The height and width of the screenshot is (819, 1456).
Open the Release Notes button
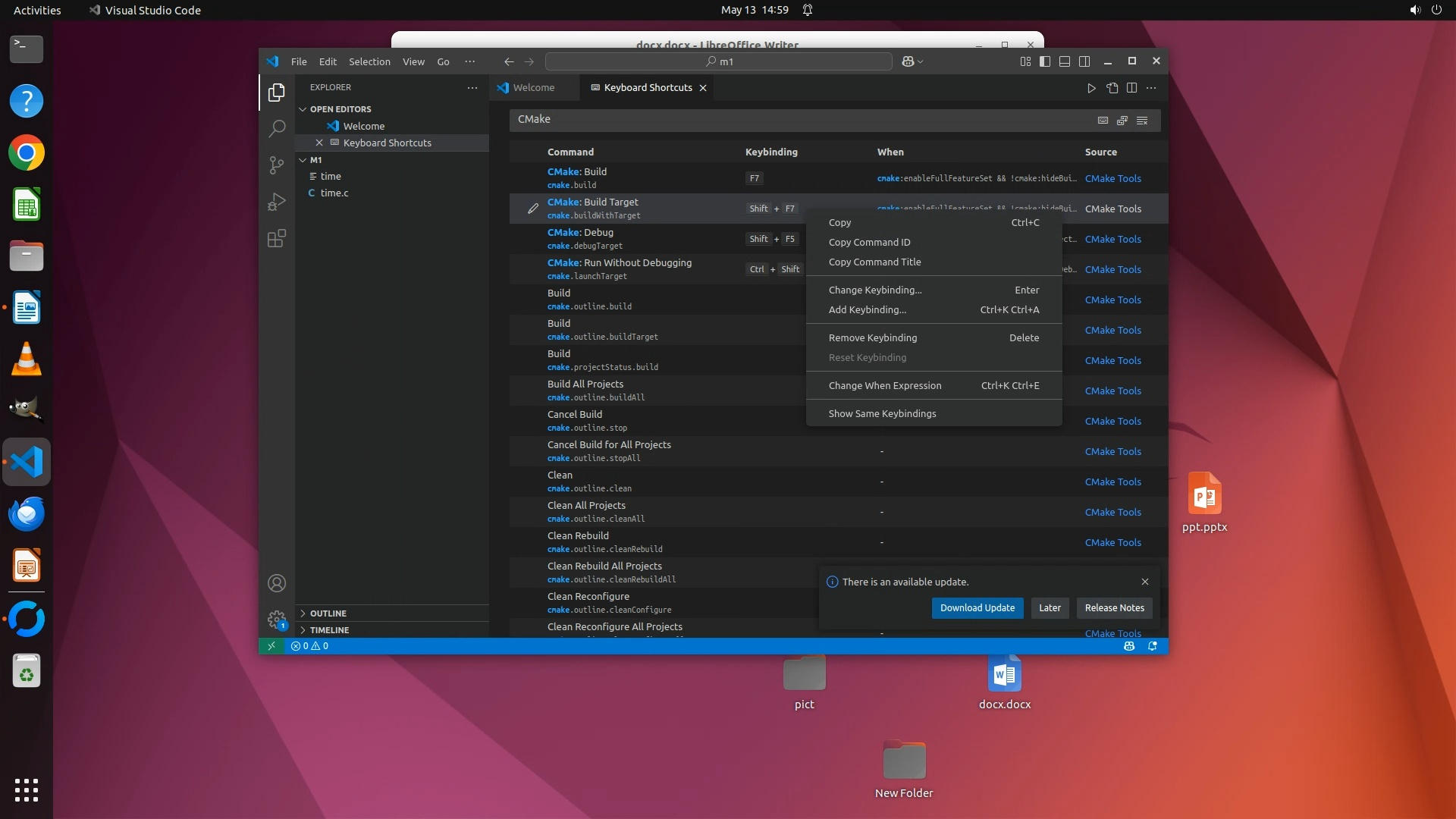[1114, 607]
